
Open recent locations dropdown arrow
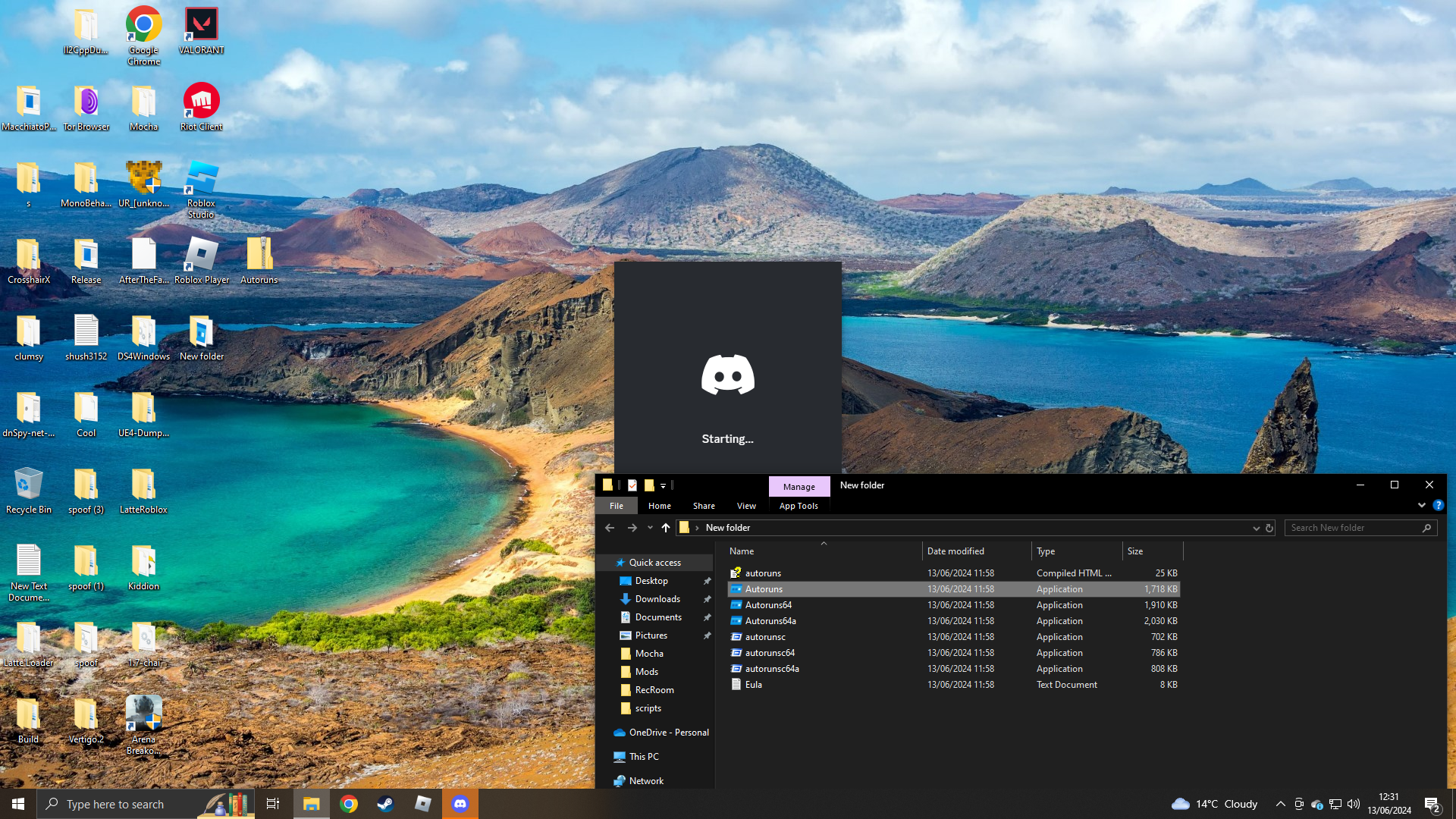650,528
